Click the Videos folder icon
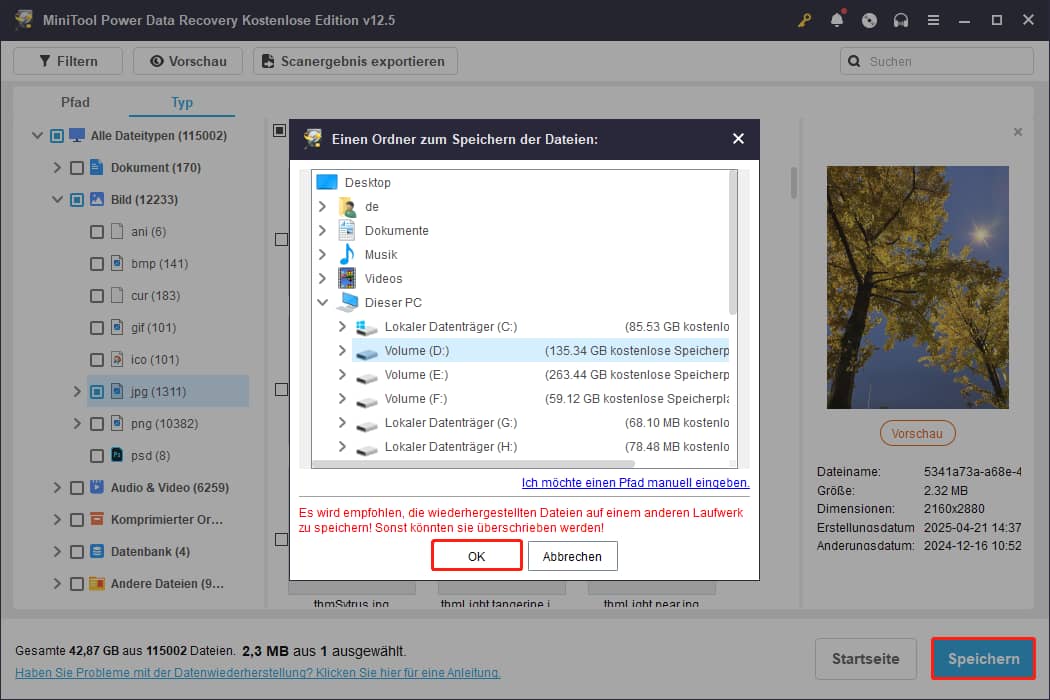 [x=347, y=278]
